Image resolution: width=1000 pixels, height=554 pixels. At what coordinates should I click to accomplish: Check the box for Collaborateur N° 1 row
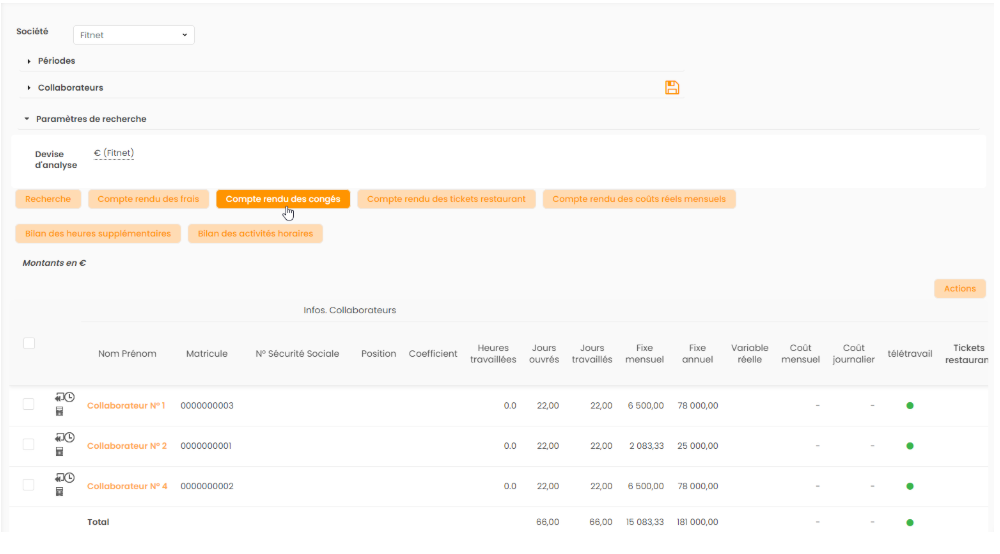coord(29,404)
